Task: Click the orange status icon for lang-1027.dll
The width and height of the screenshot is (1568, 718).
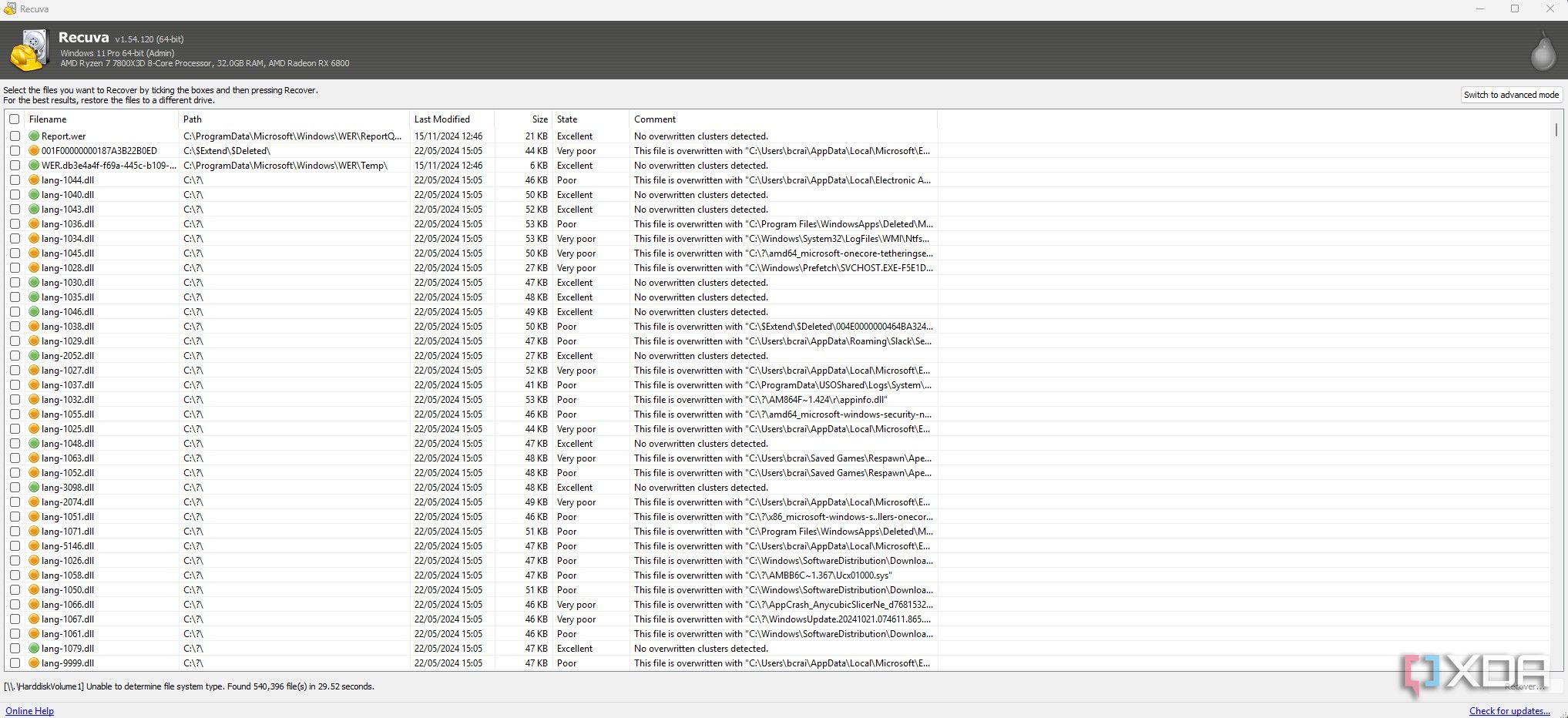Action: coord(34,371)
